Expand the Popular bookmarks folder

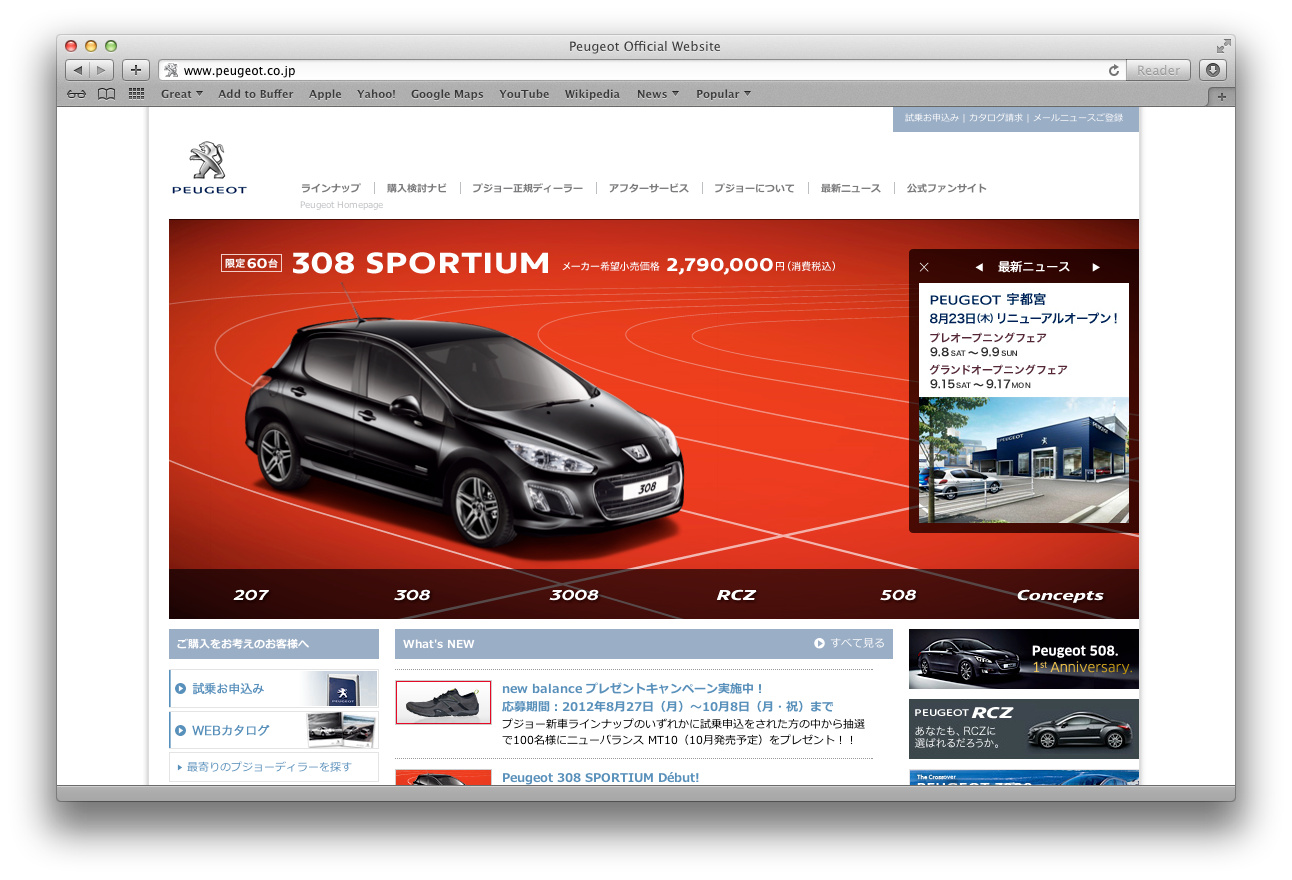pos(723,94)
